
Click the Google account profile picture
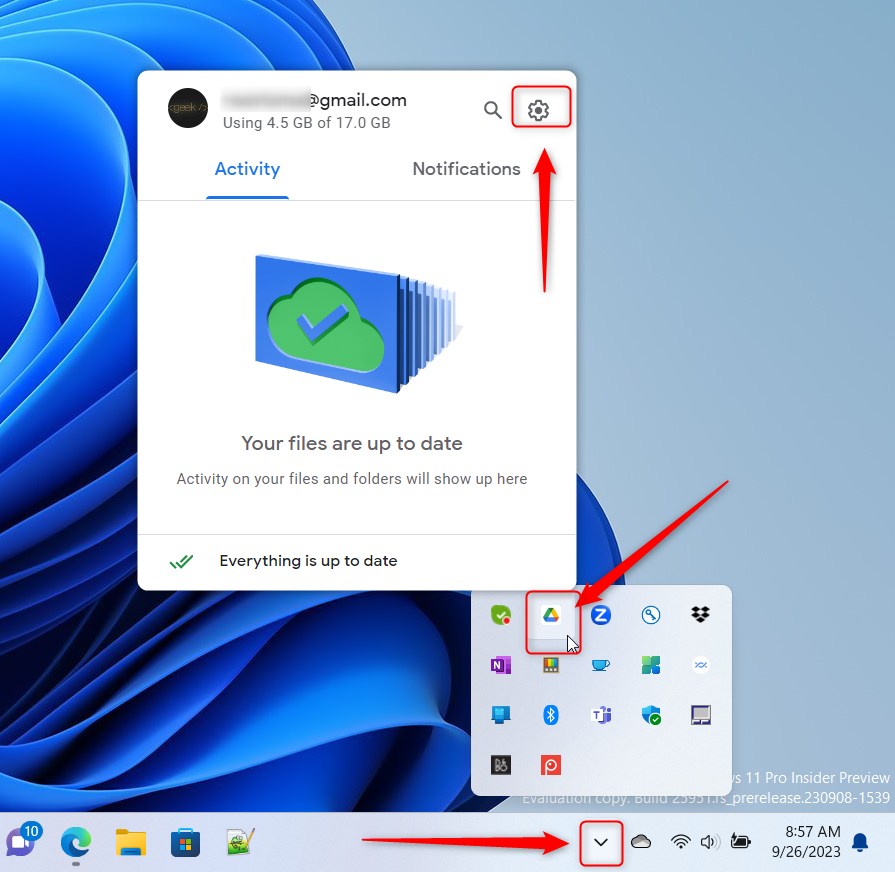(188, 108)
